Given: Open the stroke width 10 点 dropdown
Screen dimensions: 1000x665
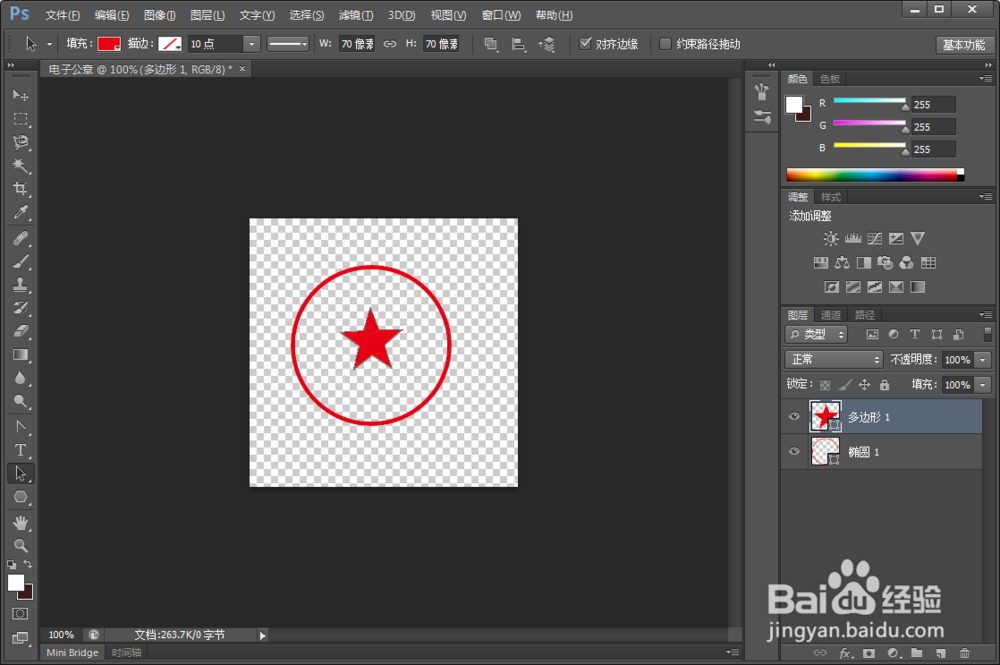Looking at the screenshot, I should 251,44.
